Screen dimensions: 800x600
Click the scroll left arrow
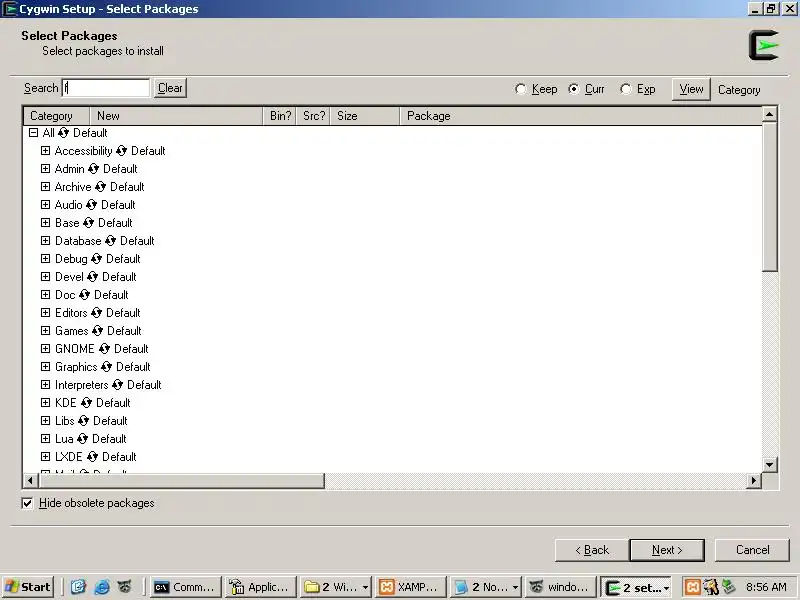coord(31,481)
